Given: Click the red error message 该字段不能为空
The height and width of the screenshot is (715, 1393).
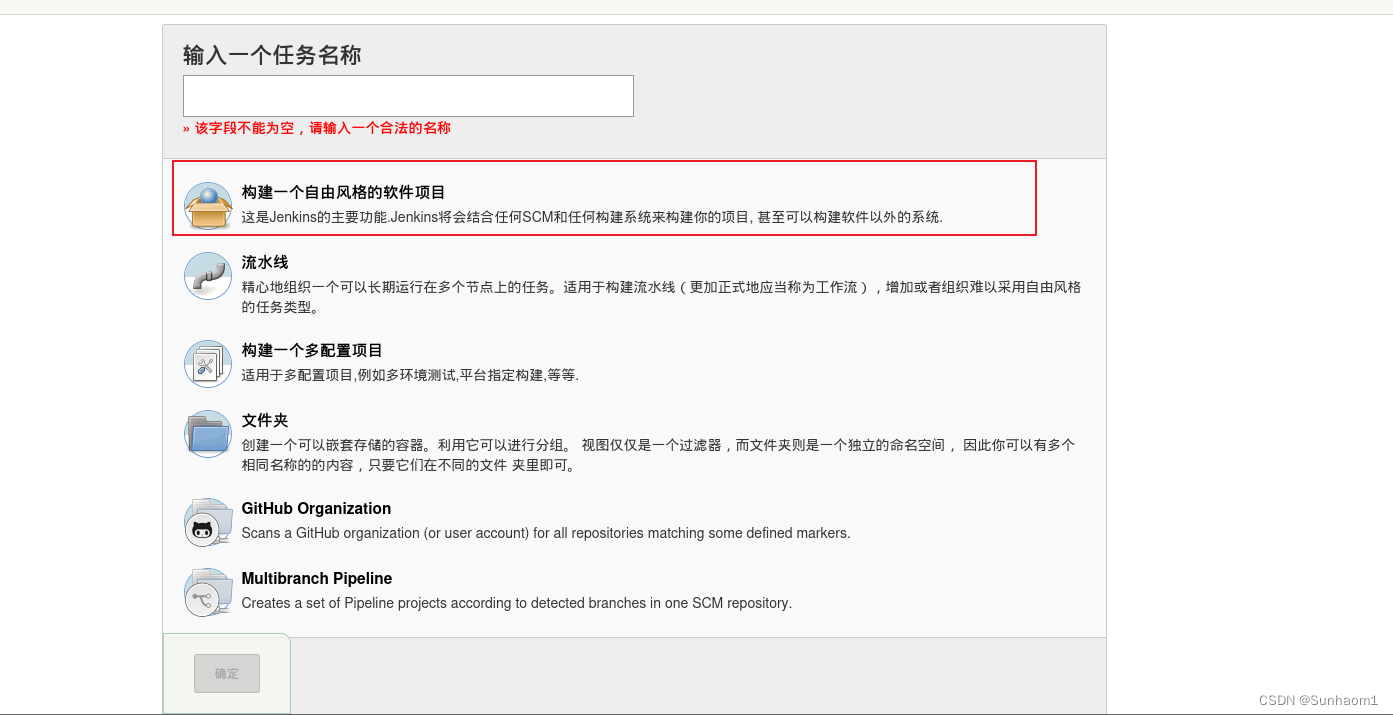Looking at the screenshot, I should pyautogui.click(x=317, y=128).
